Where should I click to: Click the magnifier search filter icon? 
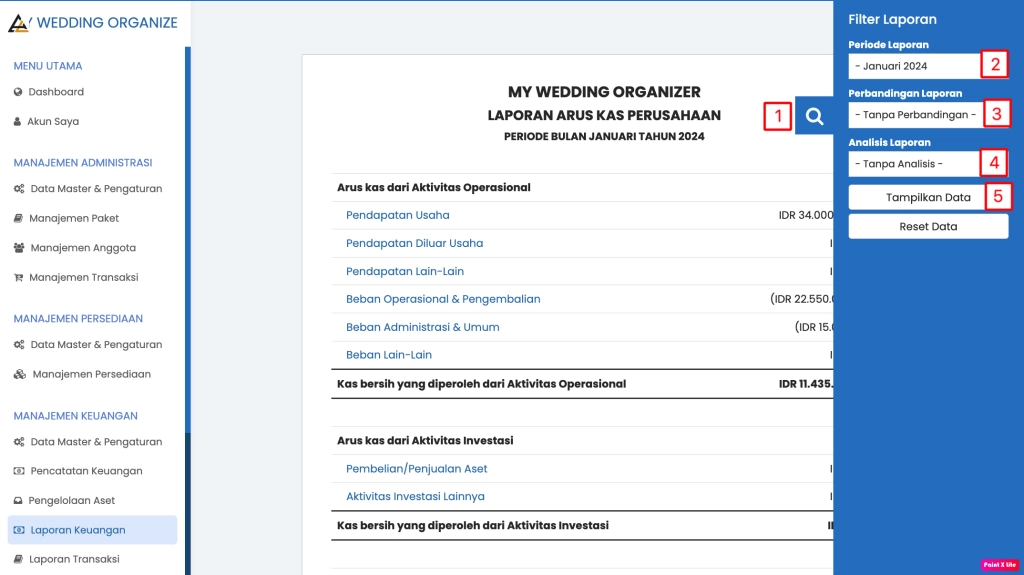point(814,117)
